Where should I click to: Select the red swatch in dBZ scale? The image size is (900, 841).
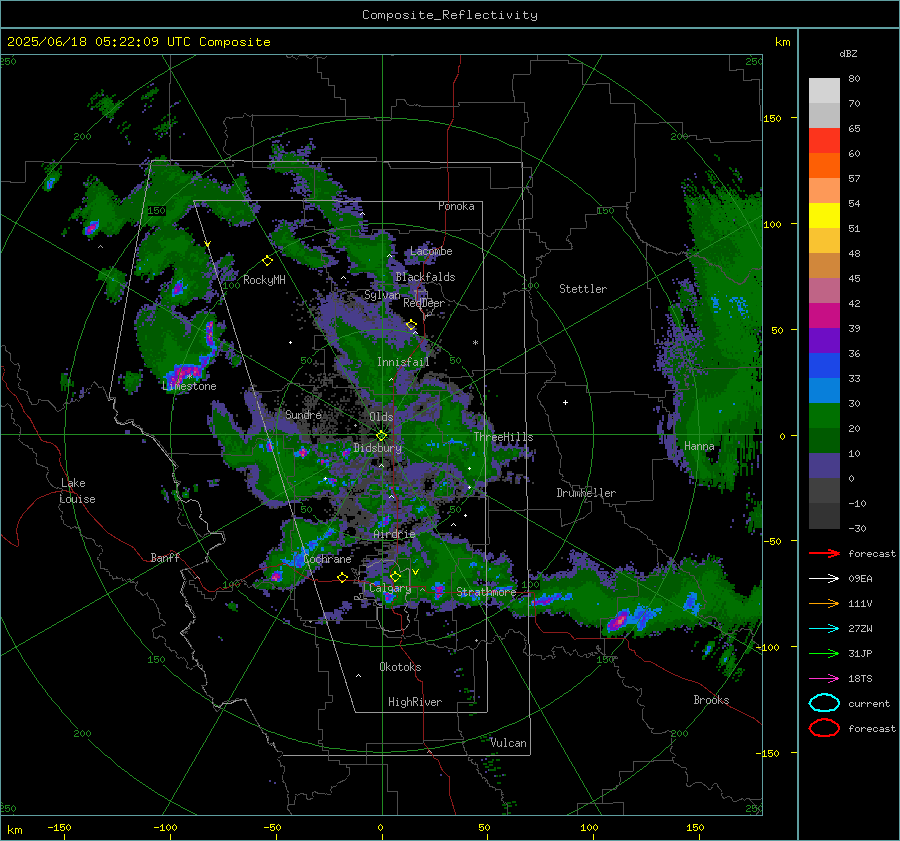(824, 141)
